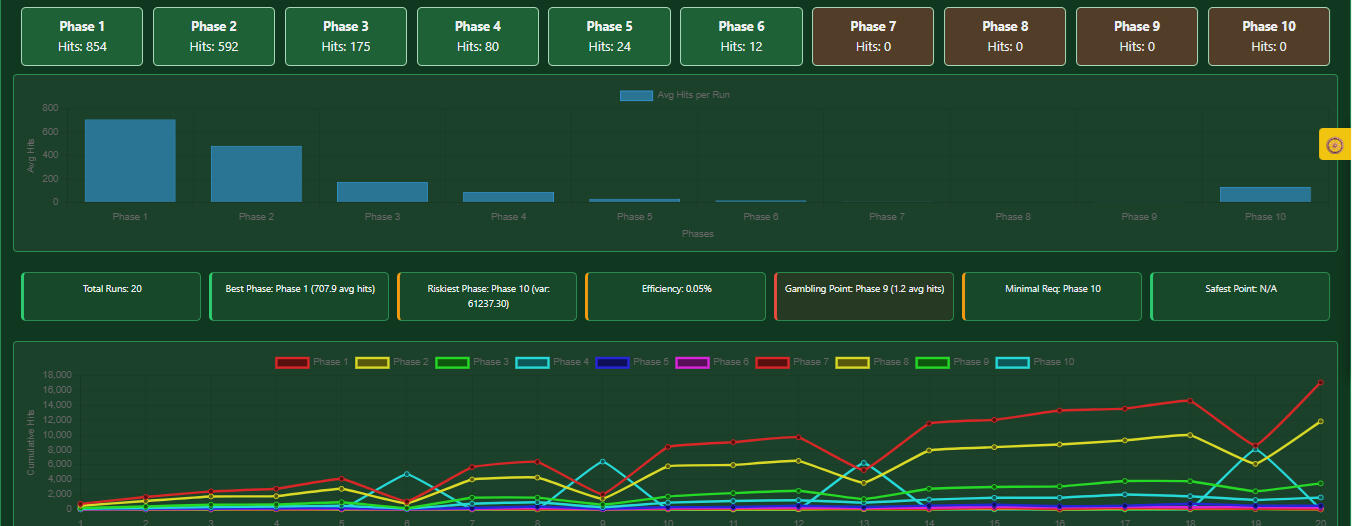Click the Phase 6 magenta legend swatch
Image resolution: width=1352 pixels, height=526 pixels.
point(692,362)
